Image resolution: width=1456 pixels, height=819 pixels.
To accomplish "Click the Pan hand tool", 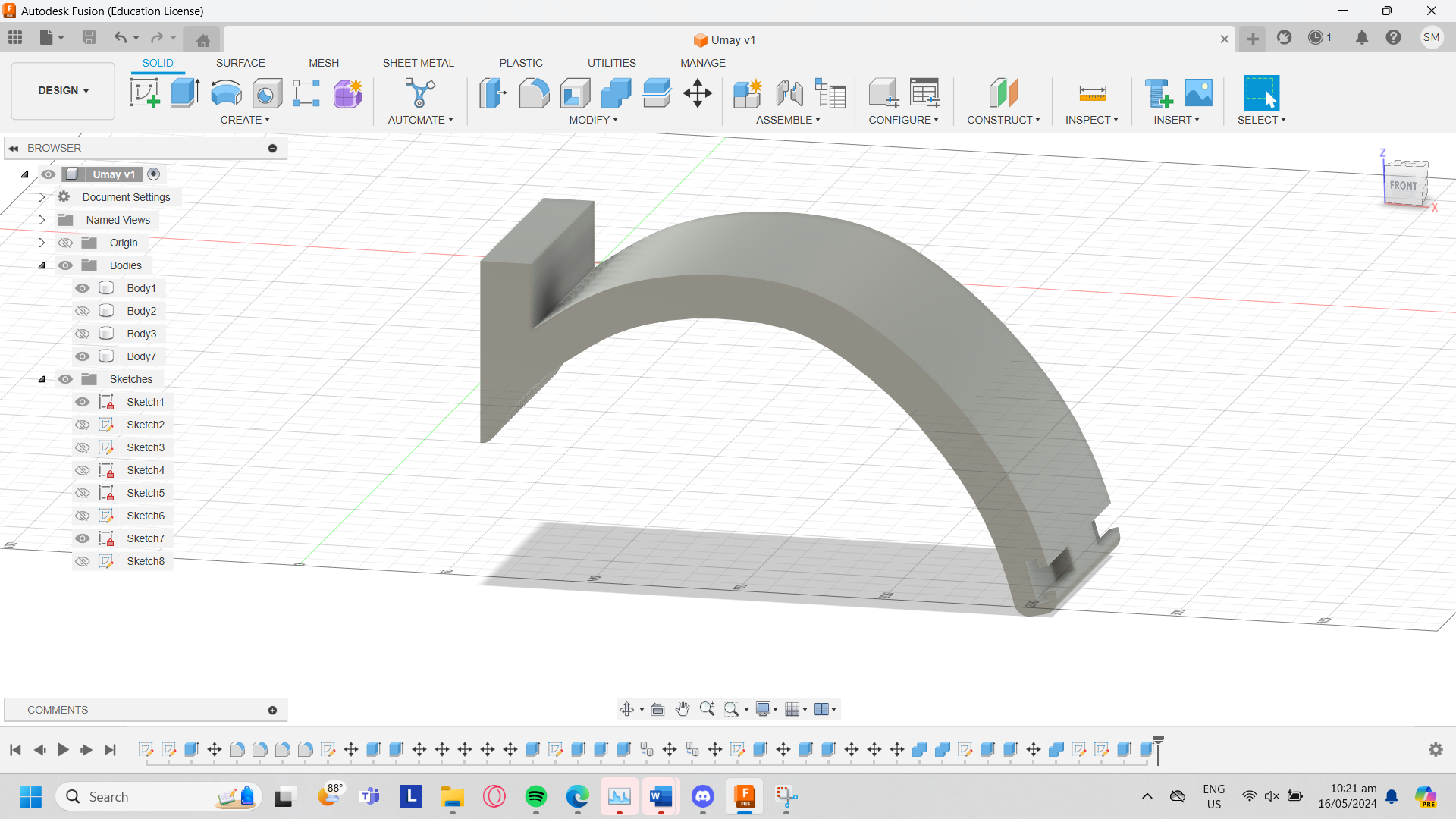I will point(682,709).
